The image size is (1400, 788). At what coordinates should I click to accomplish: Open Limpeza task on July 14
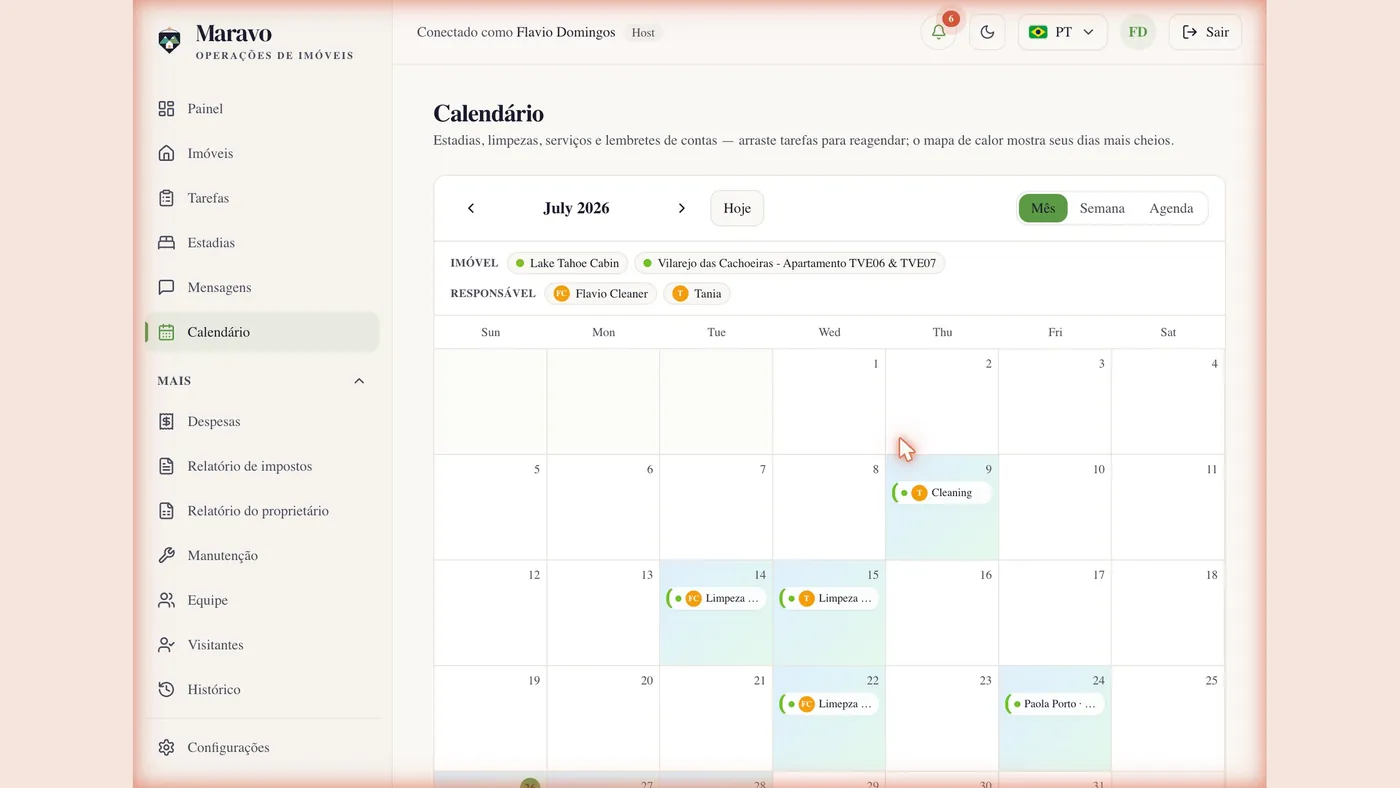[716, 599]
